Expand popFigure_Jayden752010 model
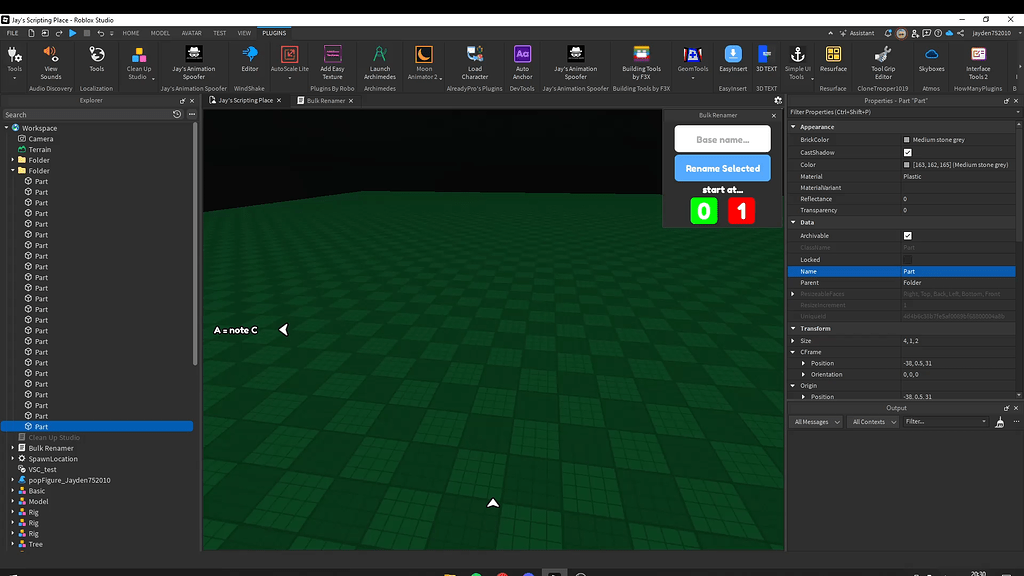Viewport: 1024px width, 576px height. pos(12,480)
